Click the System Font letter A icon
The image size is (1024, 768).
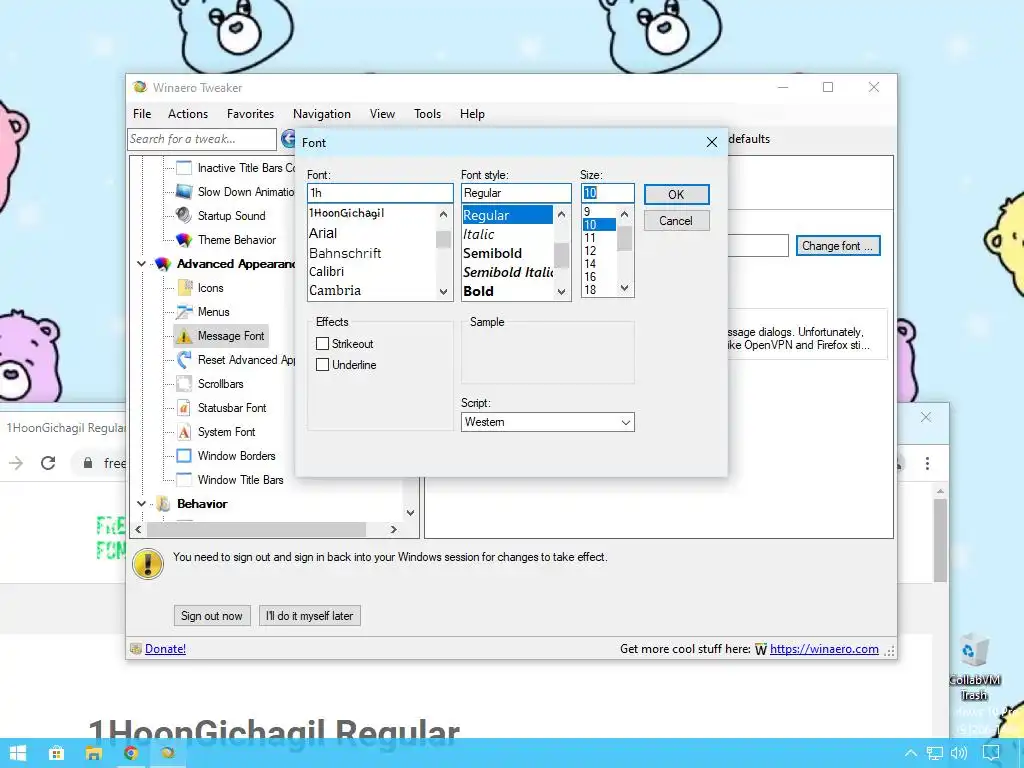point(184,432)
